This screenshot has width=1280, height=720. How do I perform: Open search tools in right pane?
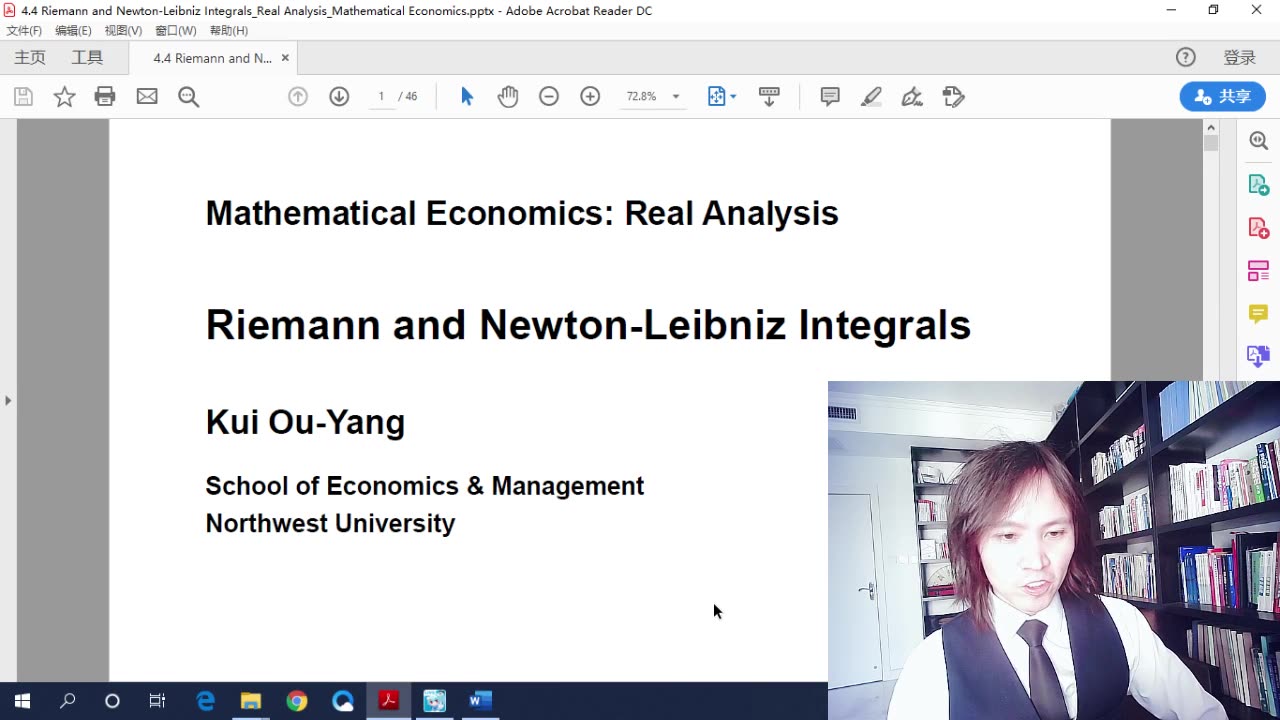coord(1259,141)
